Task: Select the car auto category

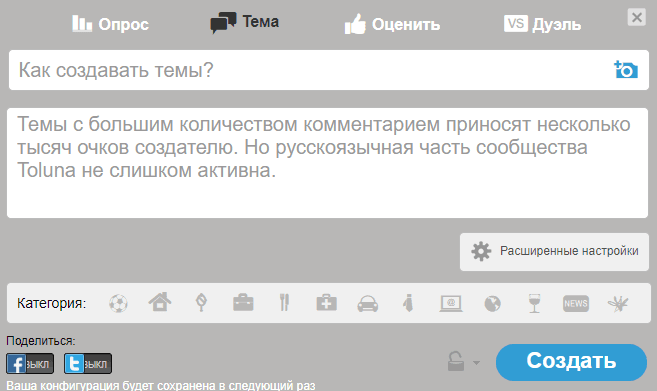Action: coord(367,303)
